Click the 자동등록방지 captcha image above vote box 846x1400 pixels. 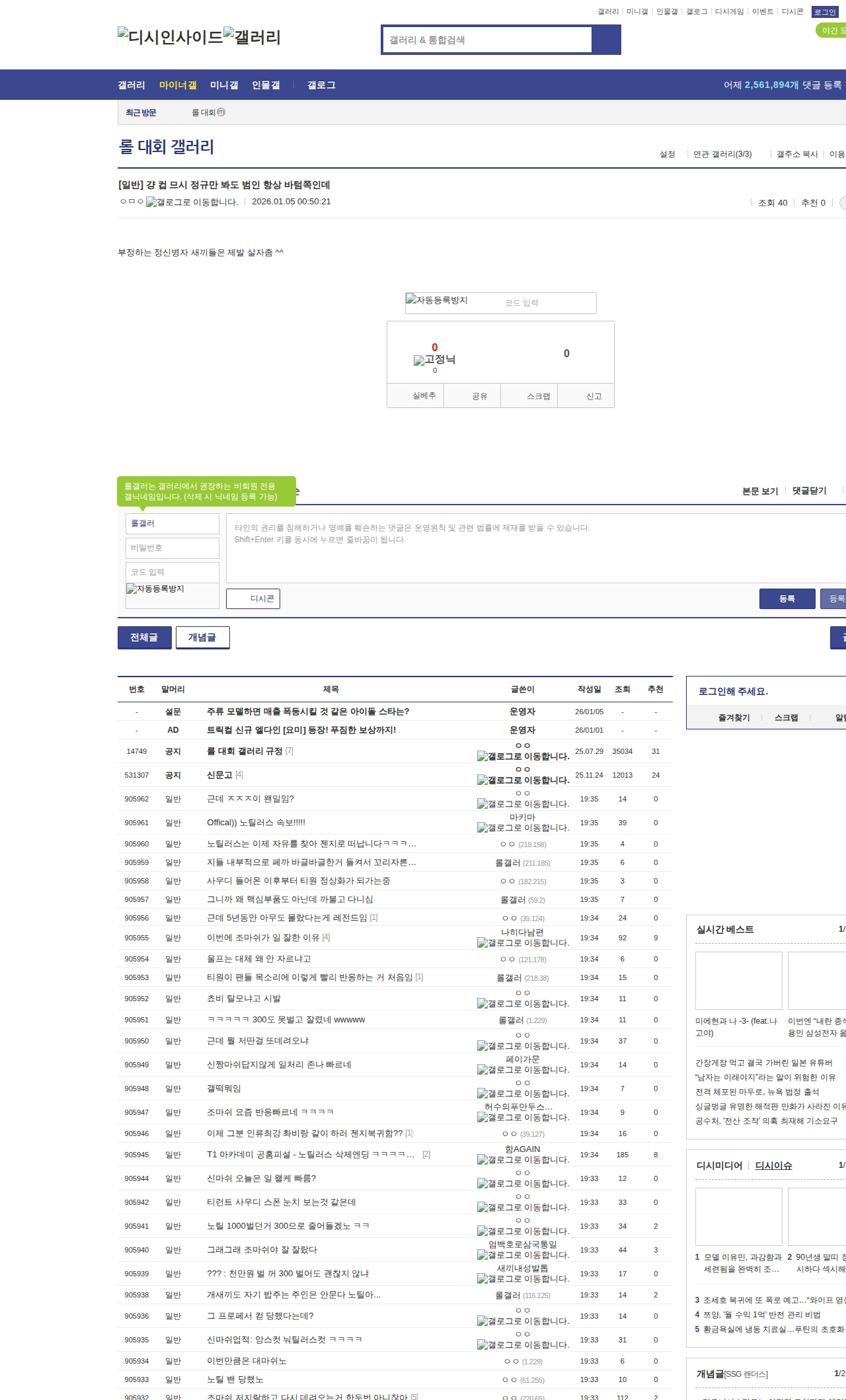(438, 301)
